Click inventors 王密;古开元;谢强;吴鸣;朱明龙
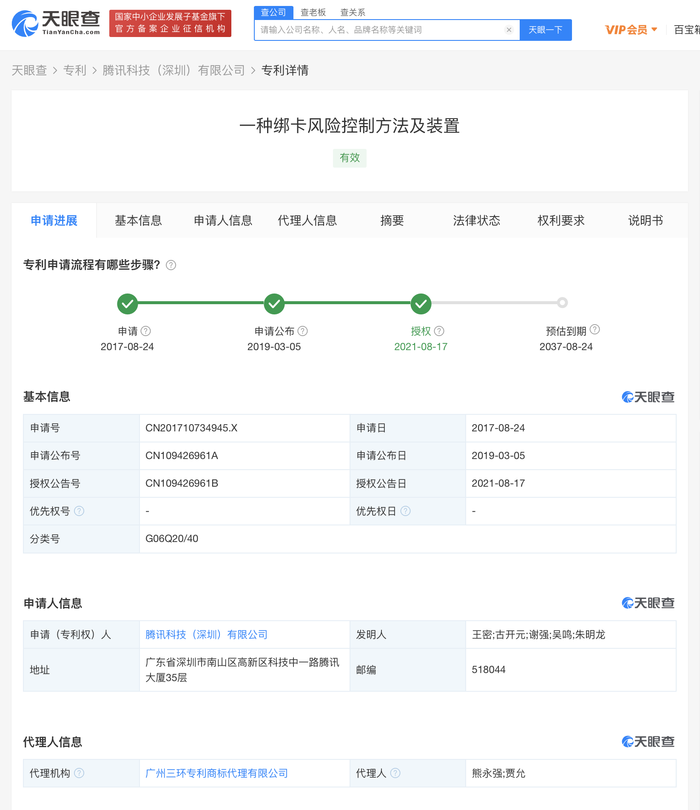Screen dimensions: 700x810 click(x=538, y=634)
